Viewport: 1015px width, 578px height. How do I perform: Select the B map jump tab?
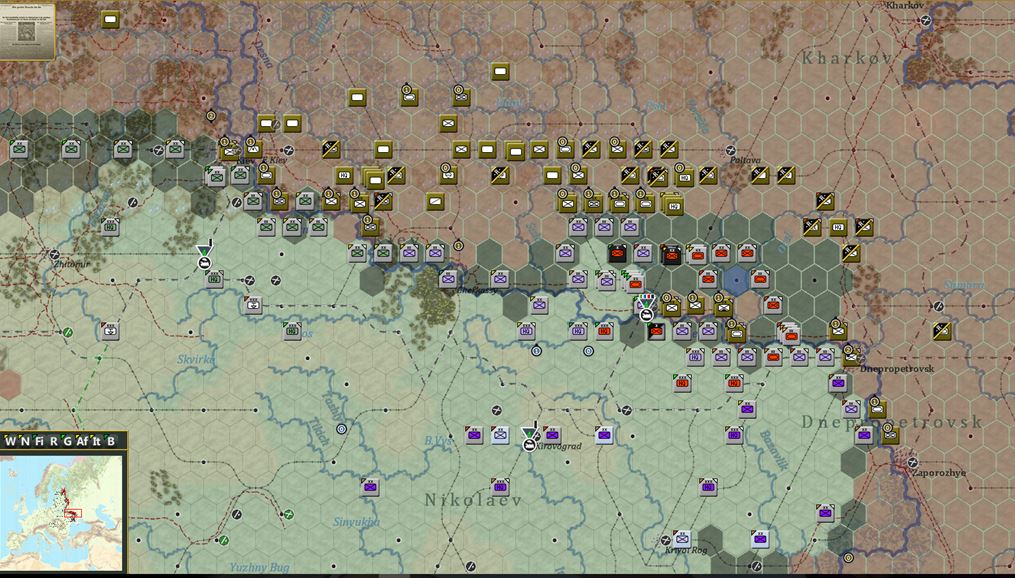click(x=111, y=441)
